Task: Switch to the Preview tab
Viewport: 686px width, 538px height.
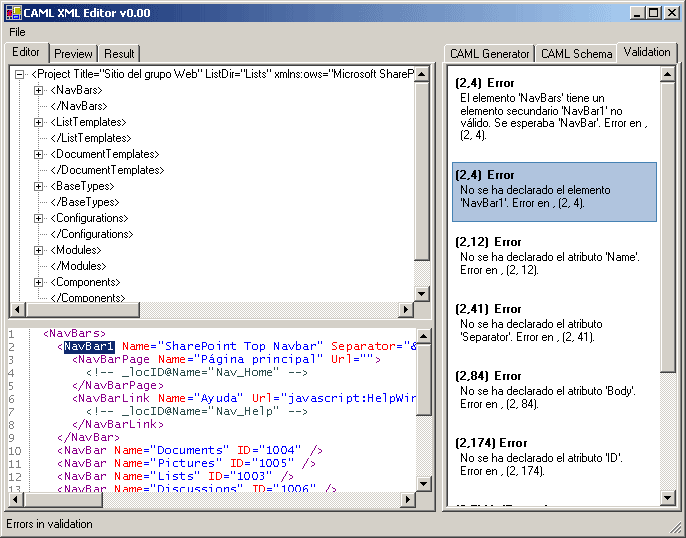Action: click(73, 54)
